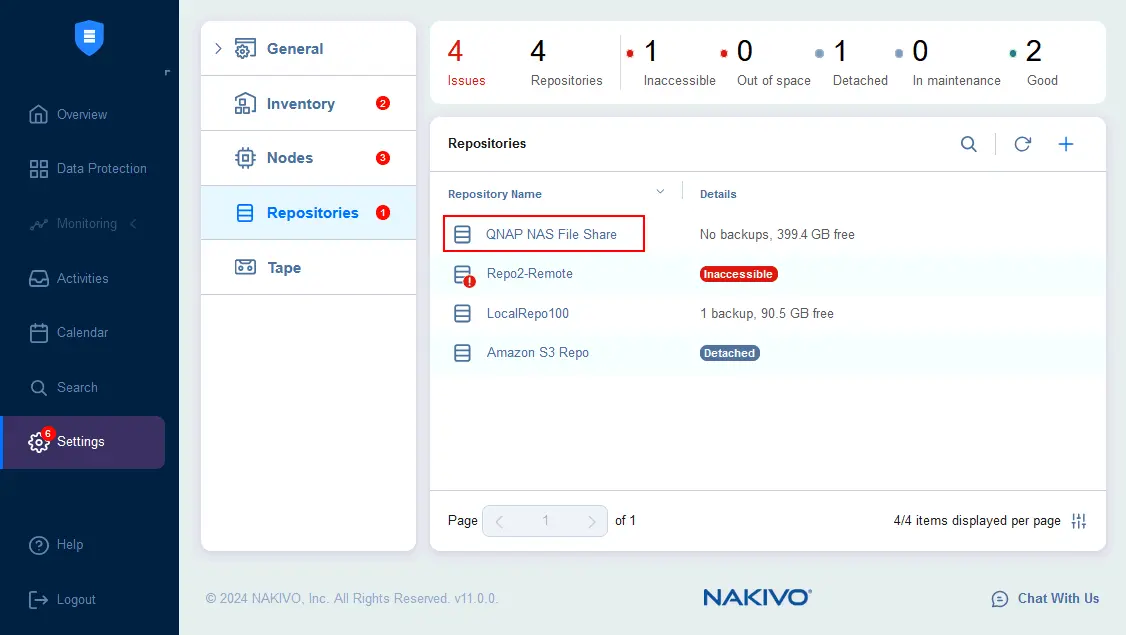Click the Detached status badge
The height and width of the screenshot is (635, 1126).
[x=729, y=353]
